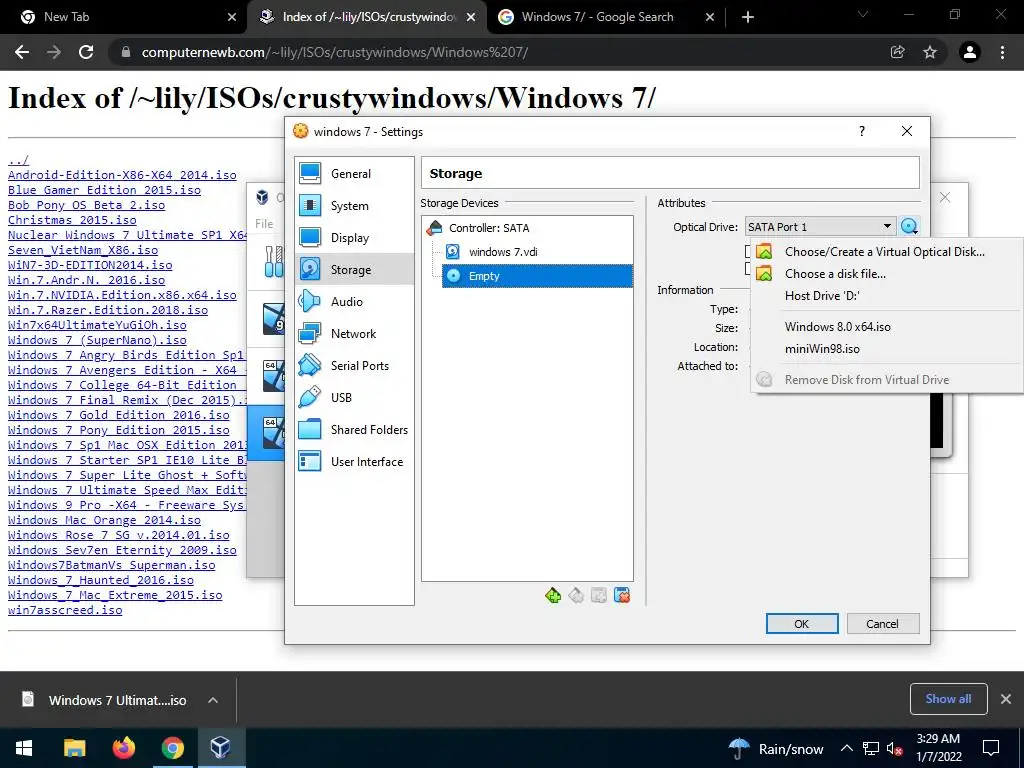Click the help question mark in Settings
1024x768 pixels.
(862, 131)
